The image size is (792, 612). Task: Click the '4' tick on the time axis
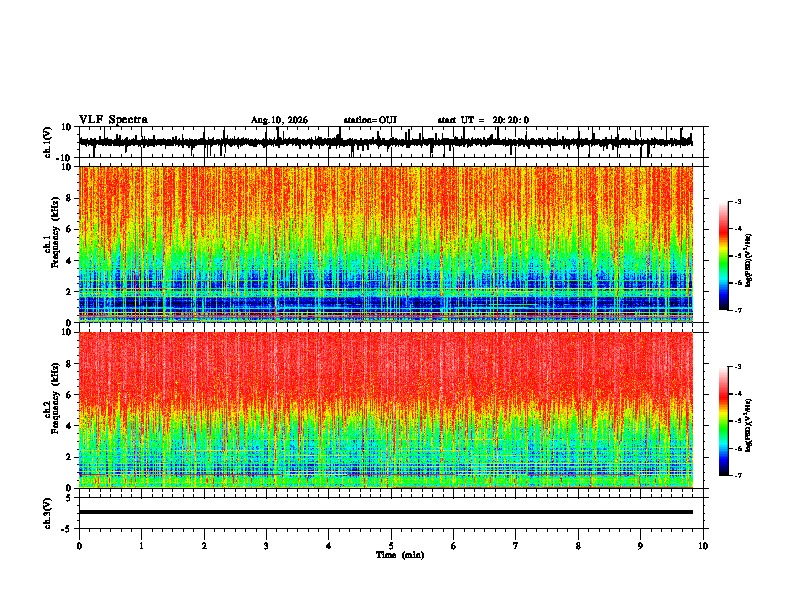click(x=329, y=546)
